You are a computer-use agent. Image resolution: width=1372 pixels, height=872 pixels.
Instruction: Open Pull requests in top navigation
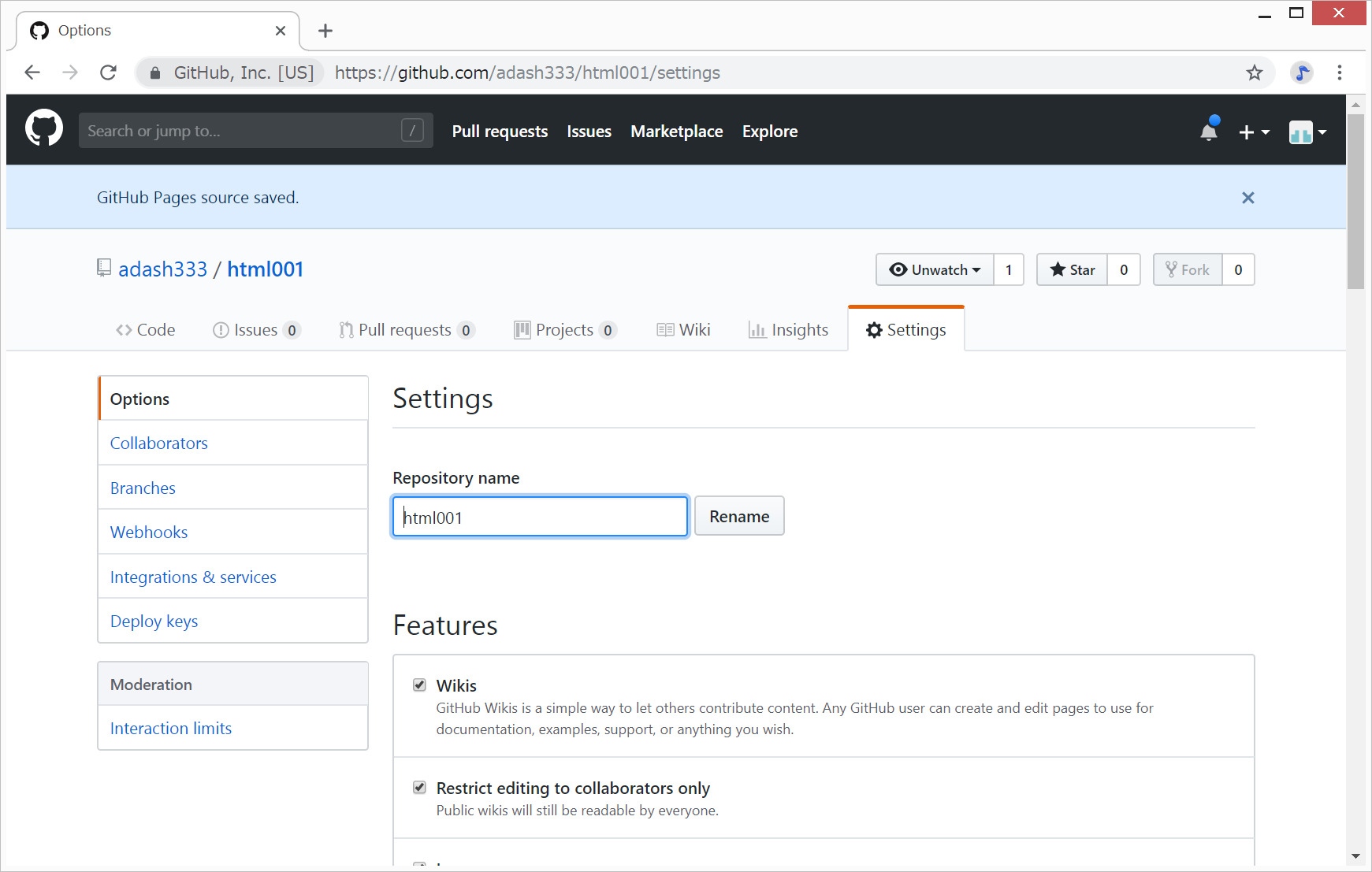point(500,132)
